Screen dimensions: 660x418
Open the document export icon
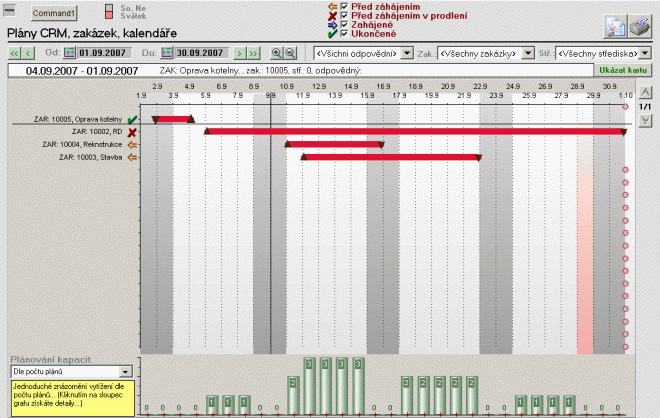(x=615, y=27)
